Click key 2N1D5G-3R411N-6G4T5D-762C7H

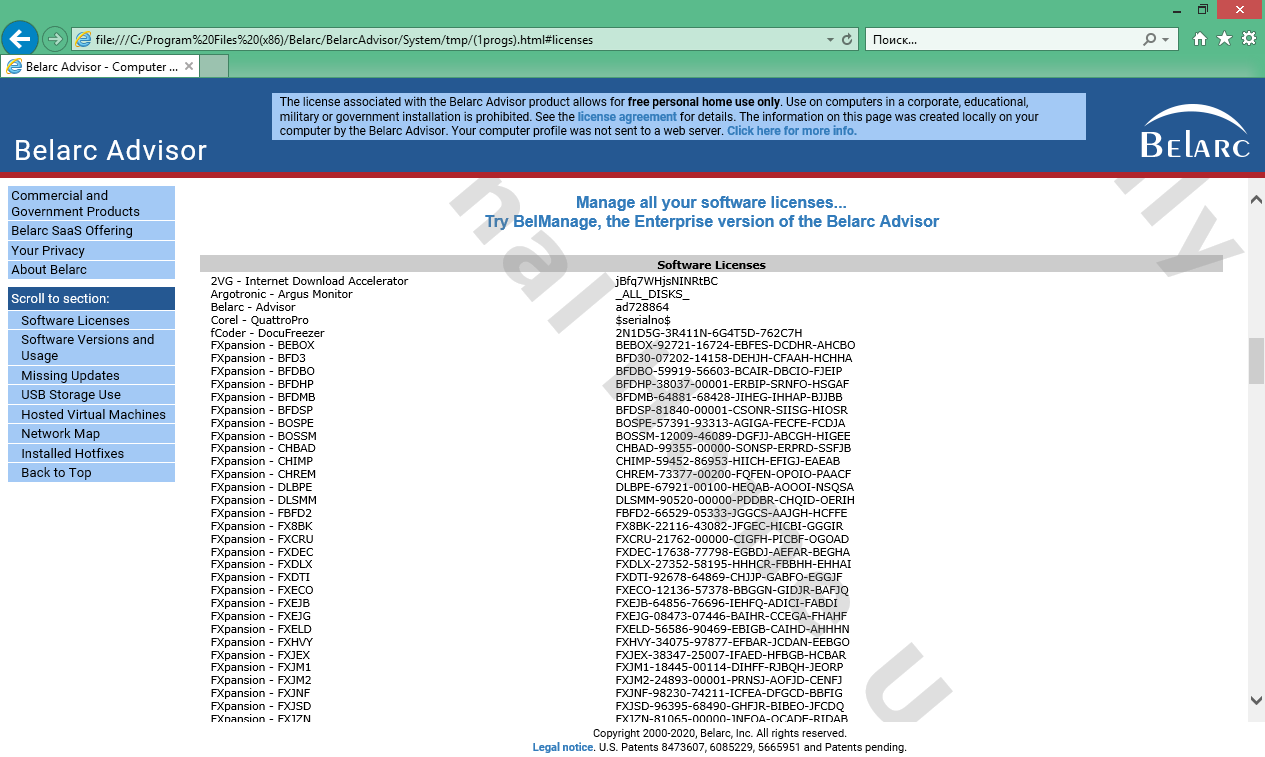pos(709,333)
